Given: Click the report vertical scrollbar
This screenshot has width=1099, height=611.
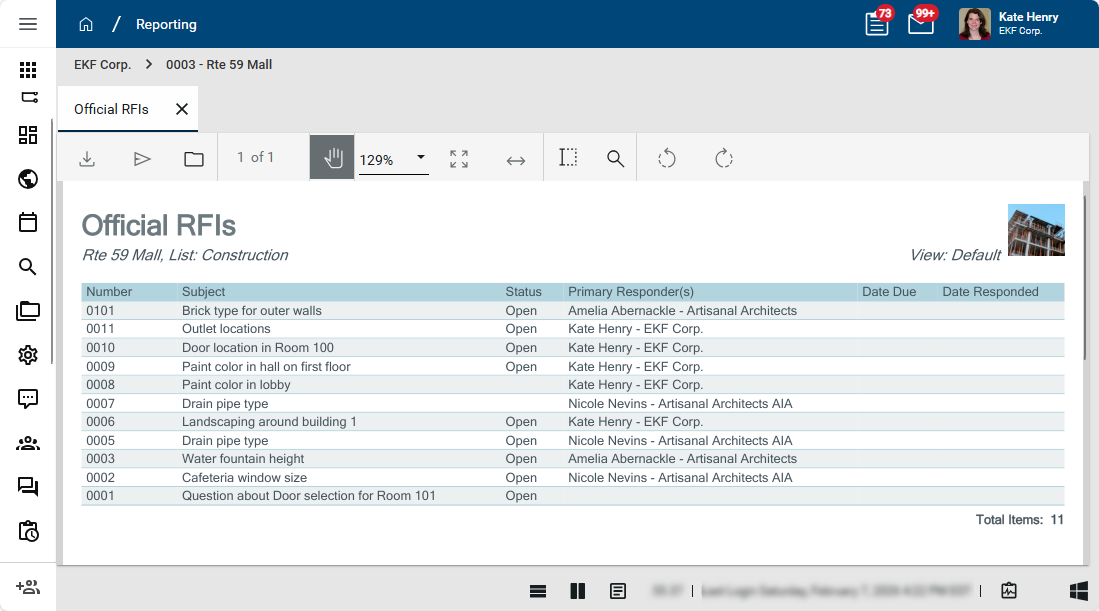Looking at the screenshot, I should [x=1085, y=280].
